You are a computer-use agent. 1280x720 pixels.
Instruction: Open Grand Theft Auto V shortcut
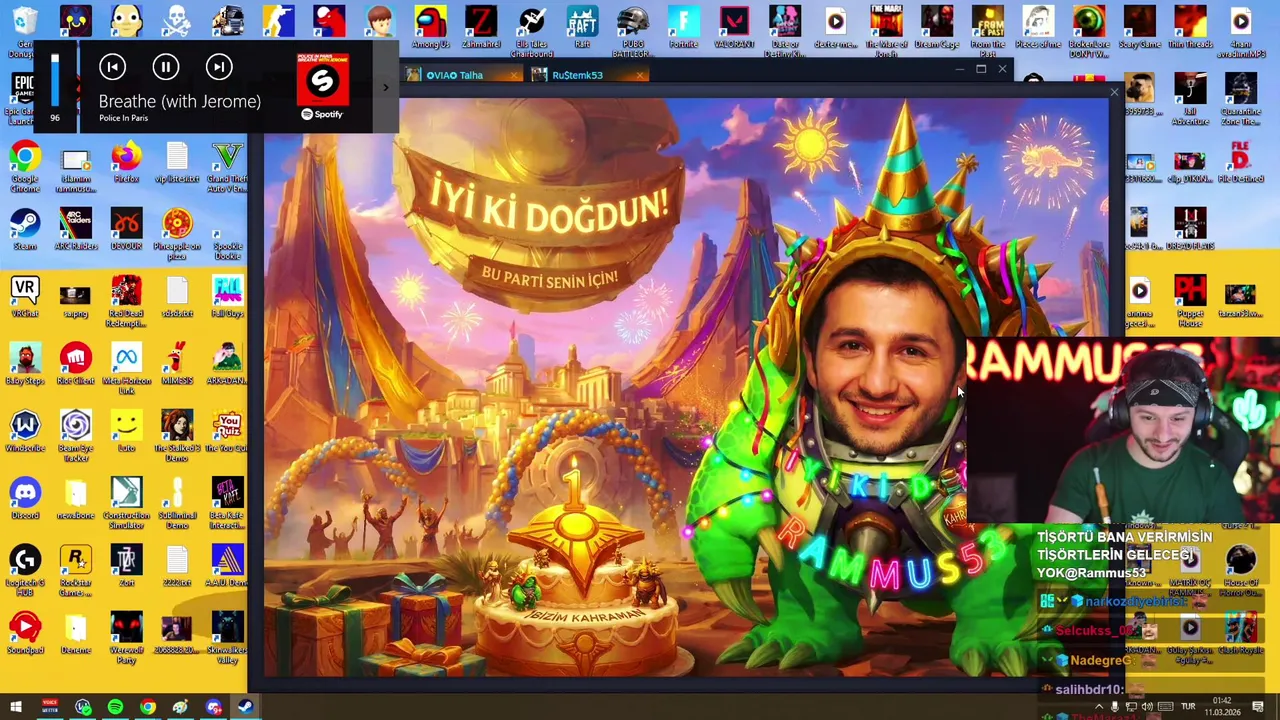[227, 167]
